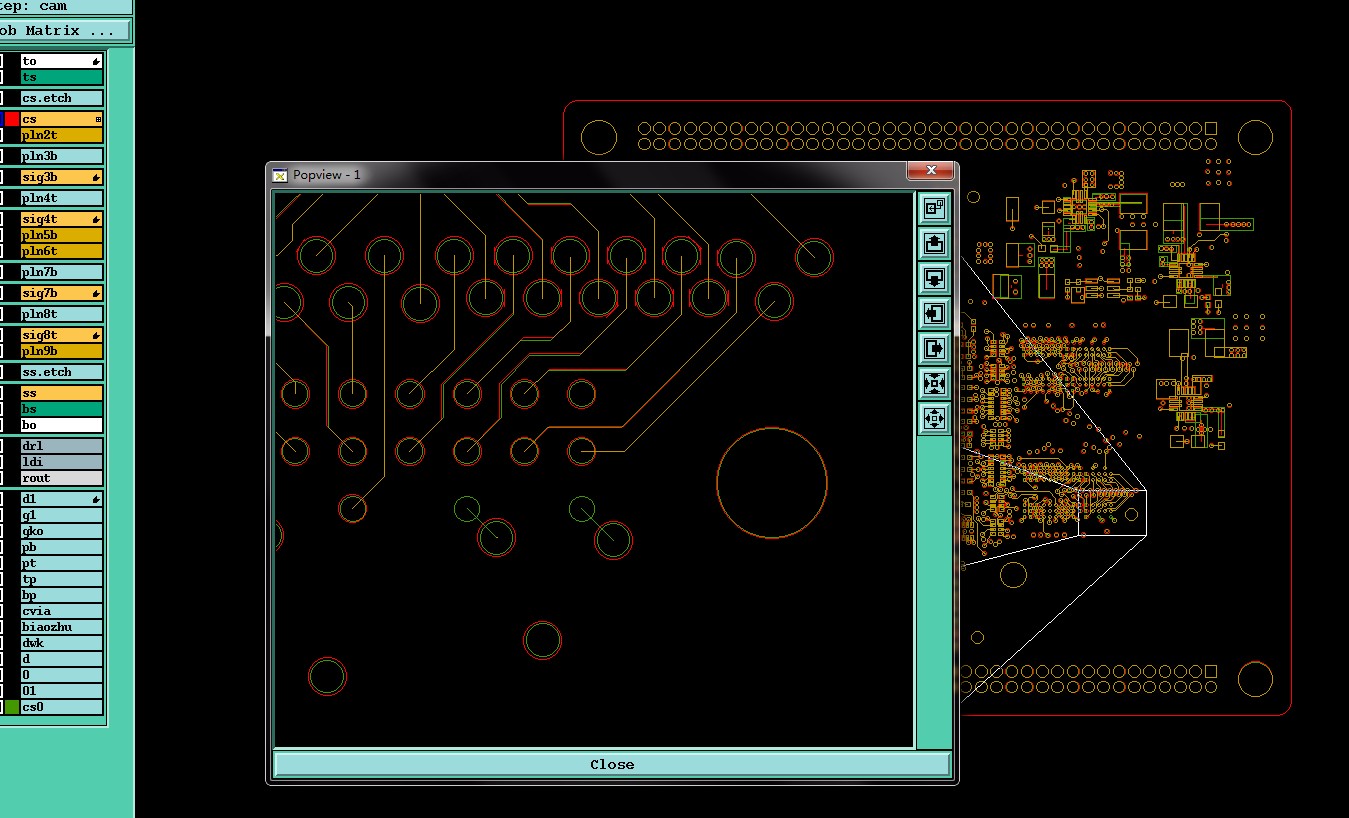Zoom out Popview with outward-arrows button
The width and height of the screenshot is (1349, 818).
click(x=934, y=418)
